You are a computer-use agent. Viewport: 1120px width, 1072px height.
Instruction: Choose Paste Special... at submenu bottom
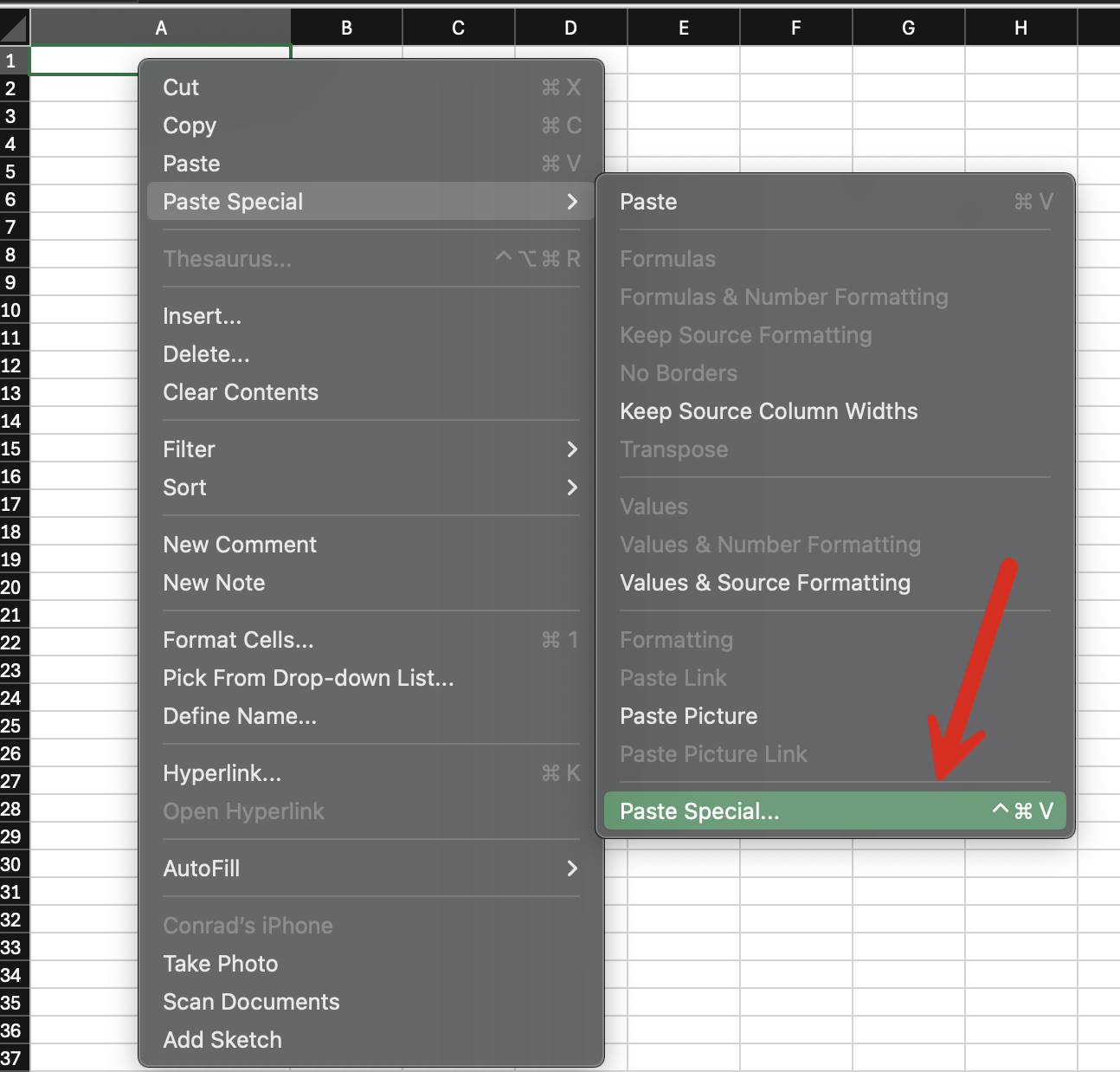[699, 811]
